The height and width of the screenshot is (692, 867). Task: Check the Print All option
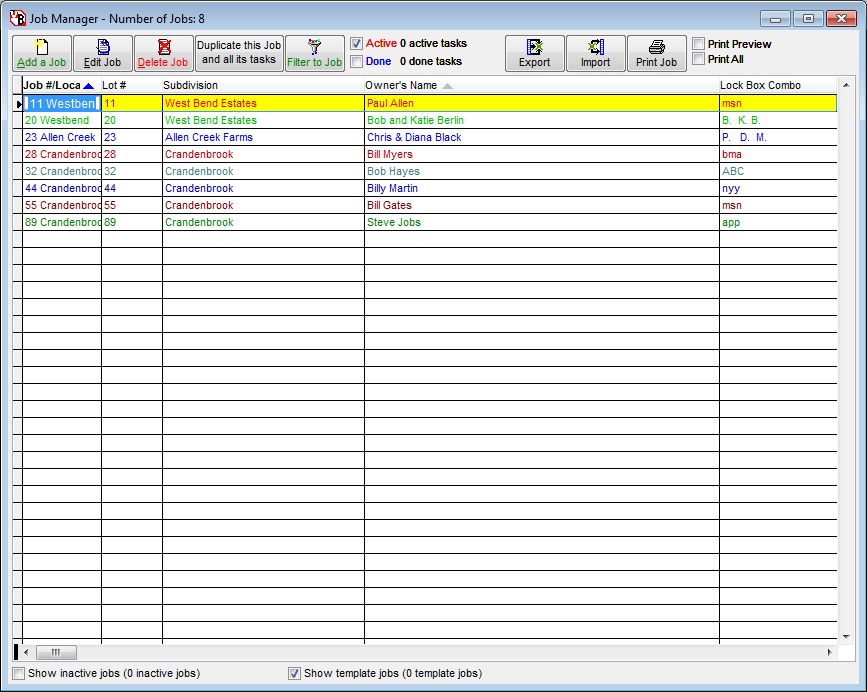tap(699, 59)
